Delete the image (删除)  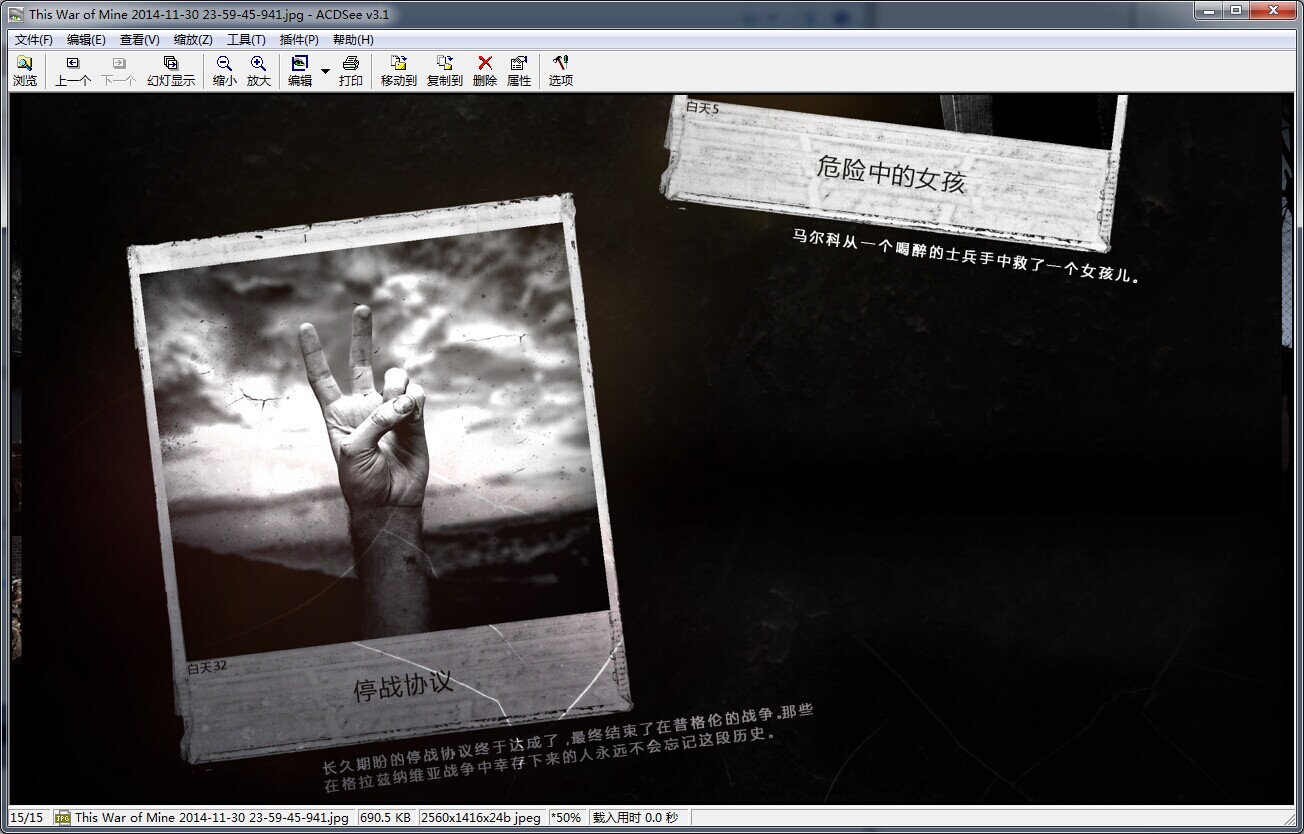tap(485, 71)
